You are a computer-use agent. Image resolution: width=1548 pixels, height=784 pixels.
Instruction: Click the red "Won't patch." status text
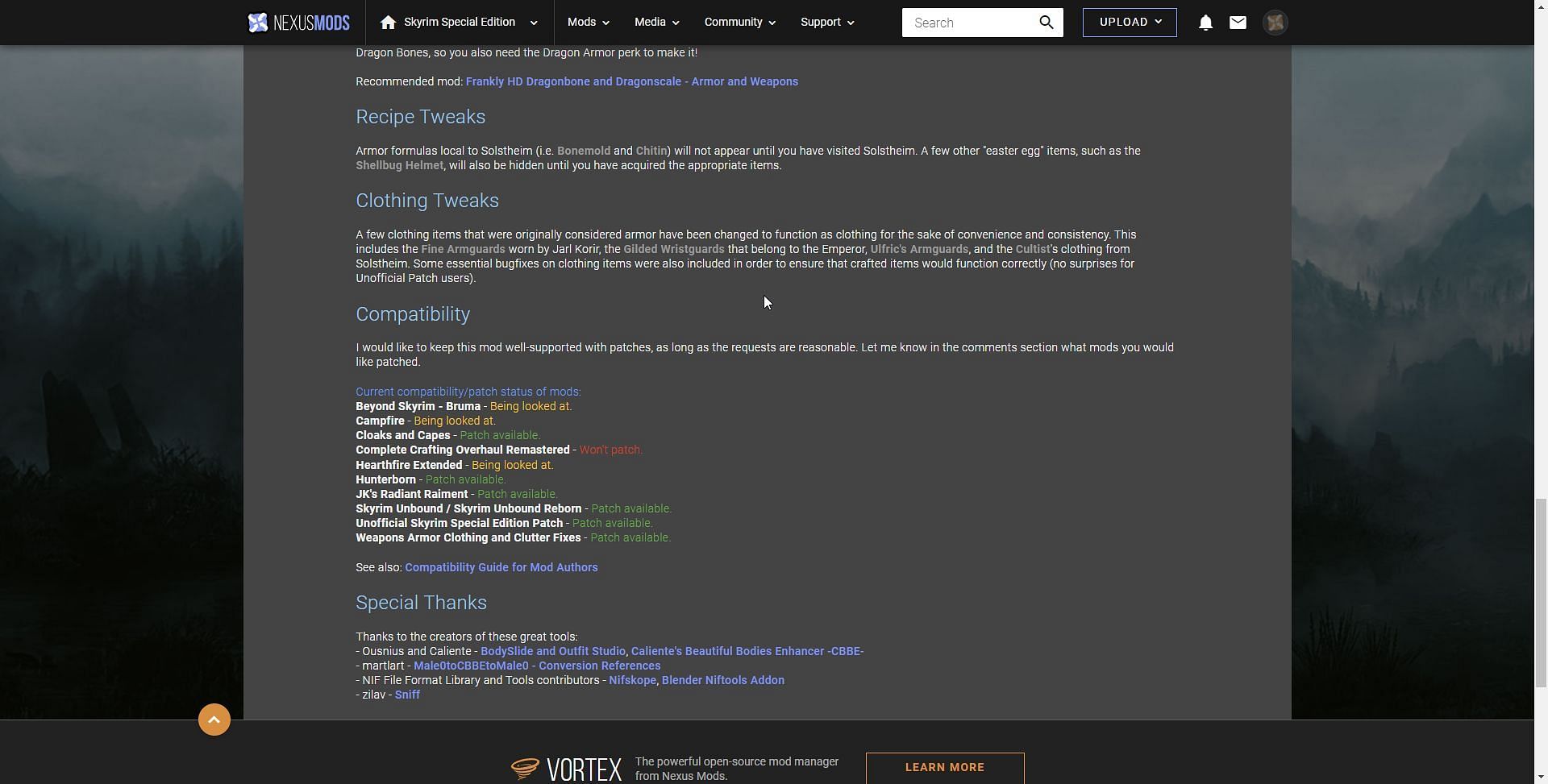click(x=611, y=450)
